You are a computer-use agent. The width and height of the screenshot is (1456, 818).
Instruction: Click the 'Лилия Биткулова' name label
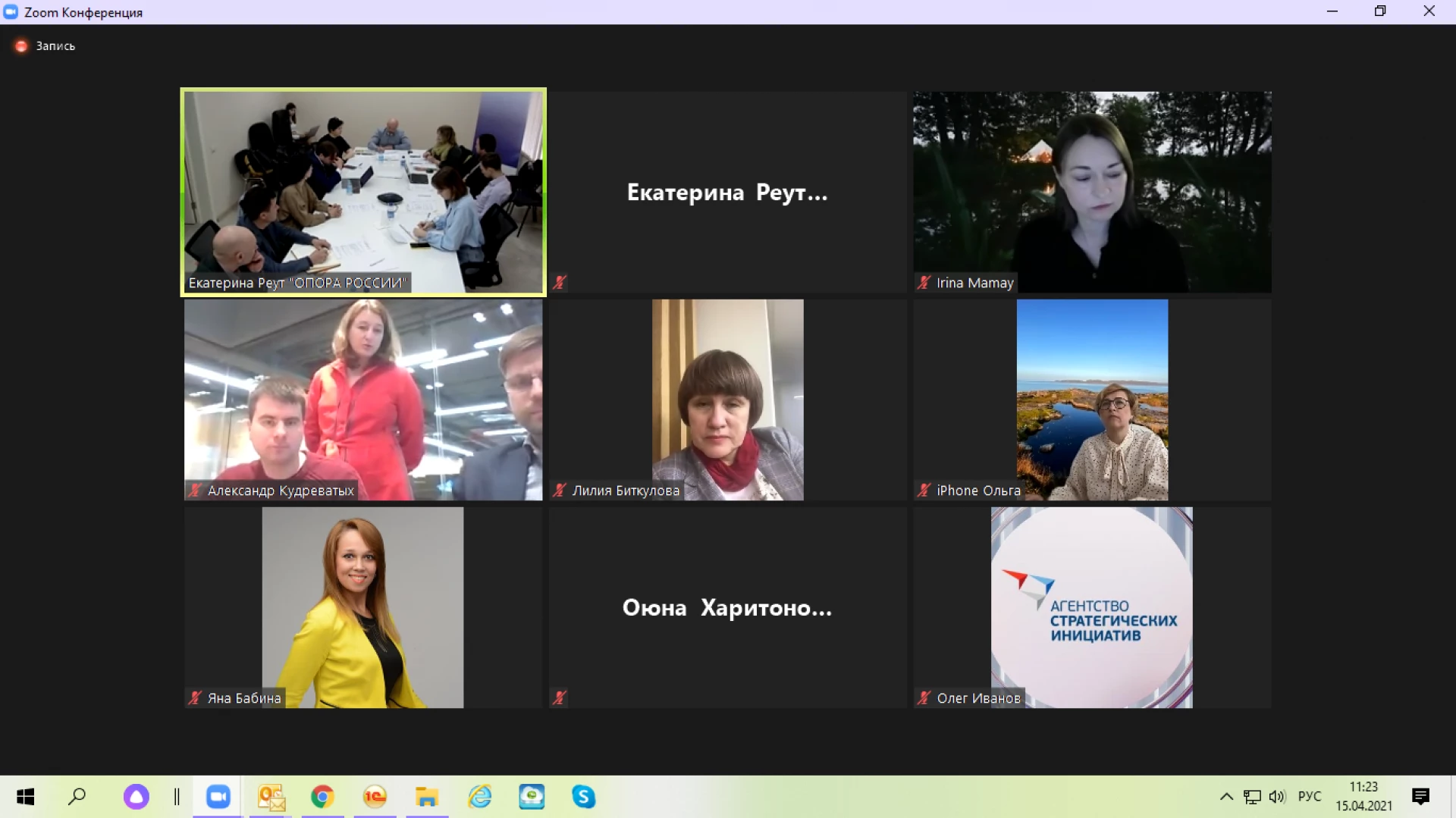[x=626, y=490]
